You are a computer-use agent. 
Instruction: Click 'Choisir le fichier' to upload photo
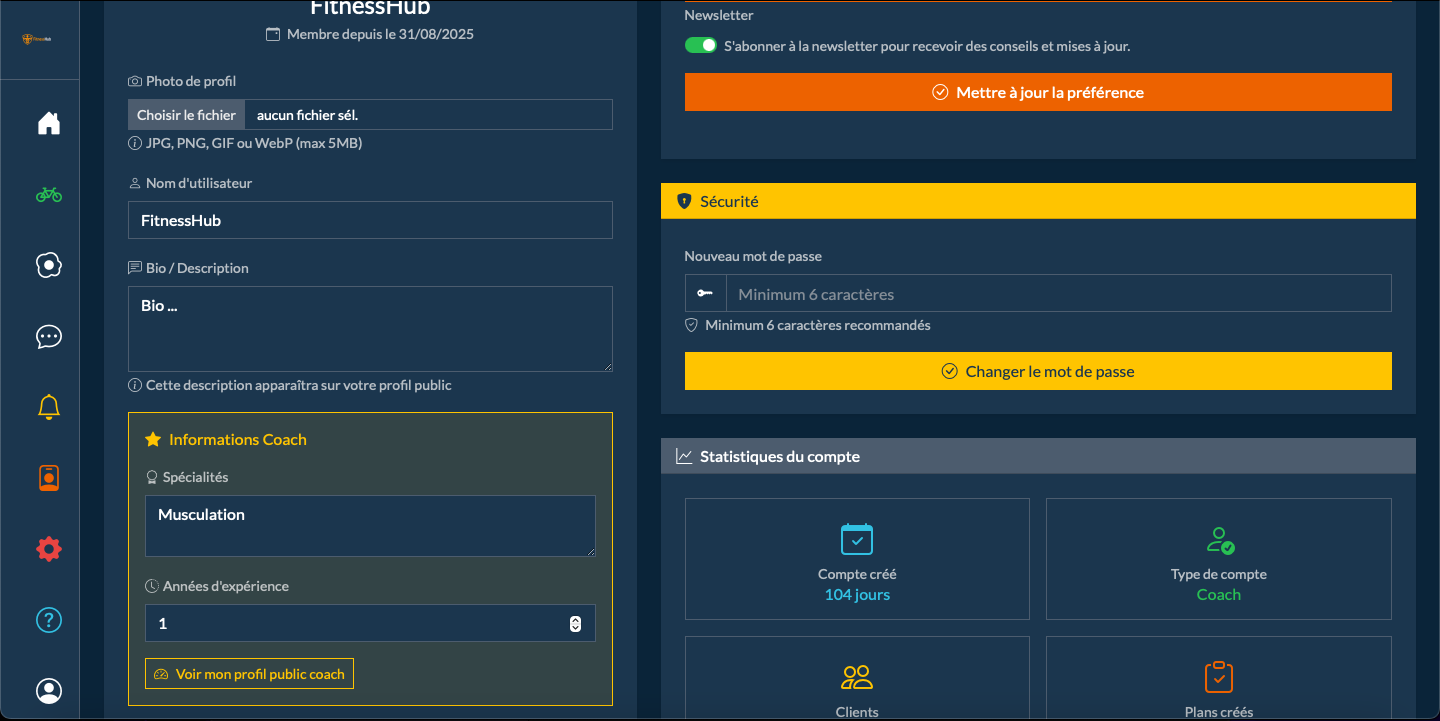coord(187,115)
